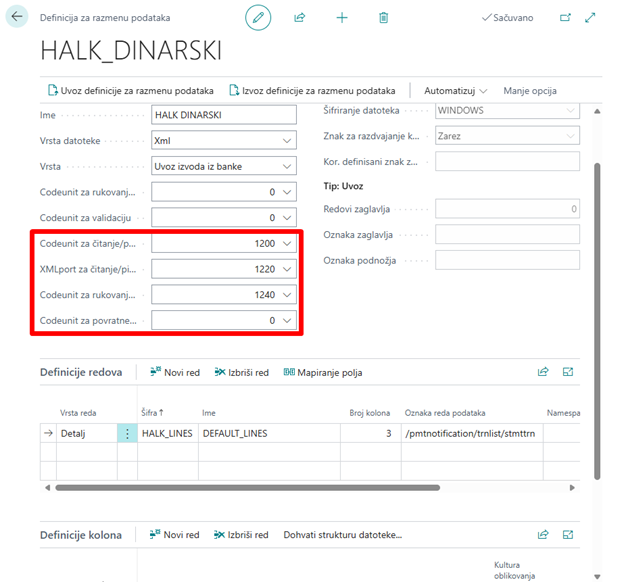Click Mapiranje polja button
This screenshot has height=582, width=624.
click(322, 372)
